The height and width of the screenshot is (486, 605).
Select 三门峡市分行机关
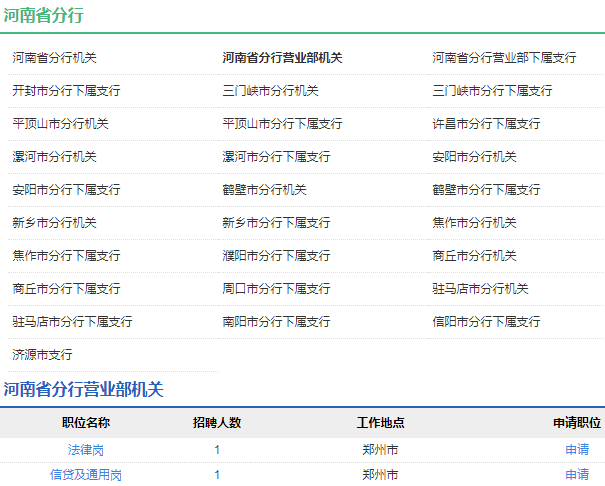270,91
